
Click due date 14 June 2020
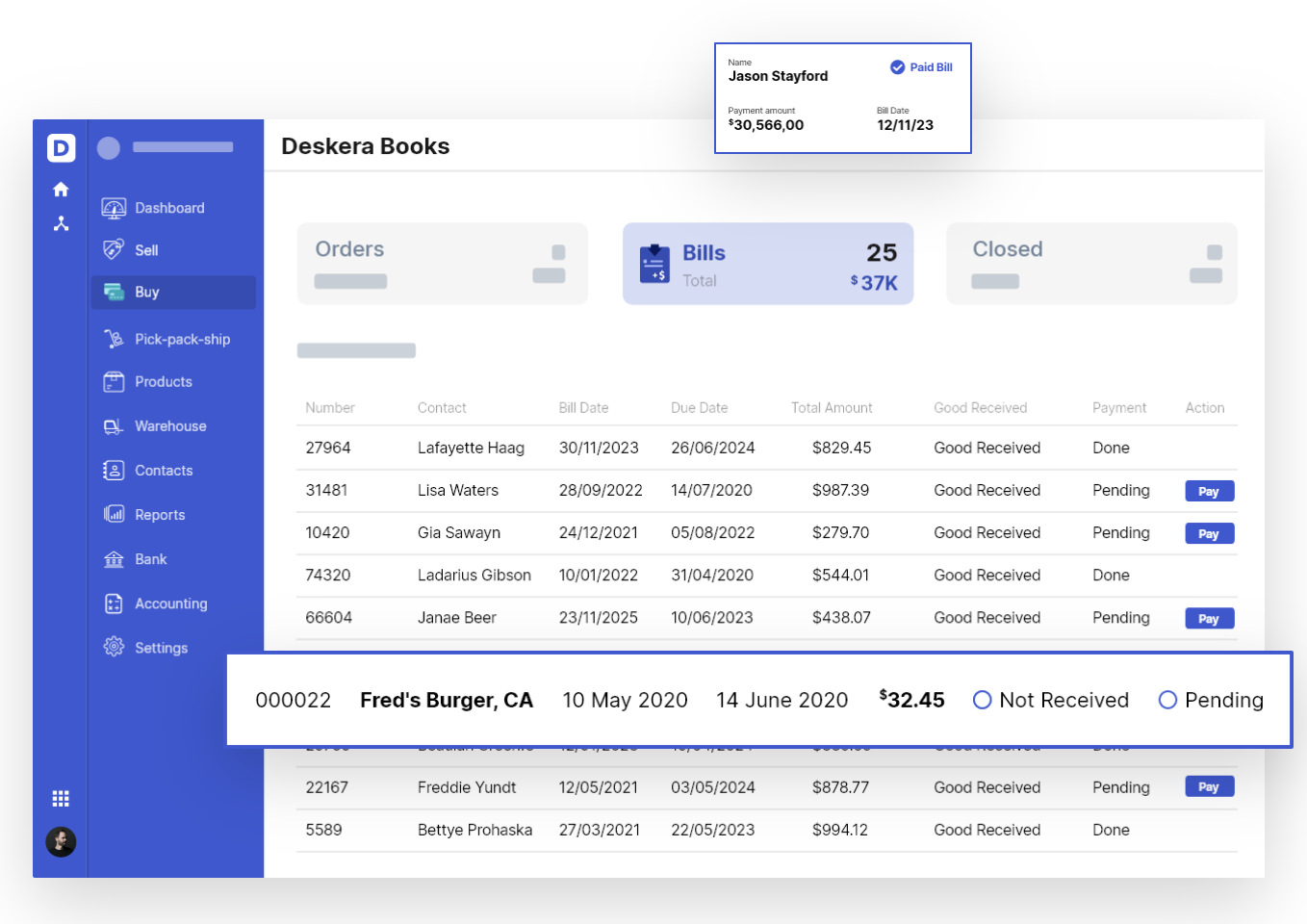pyautogui.click(x=782, y=700)
